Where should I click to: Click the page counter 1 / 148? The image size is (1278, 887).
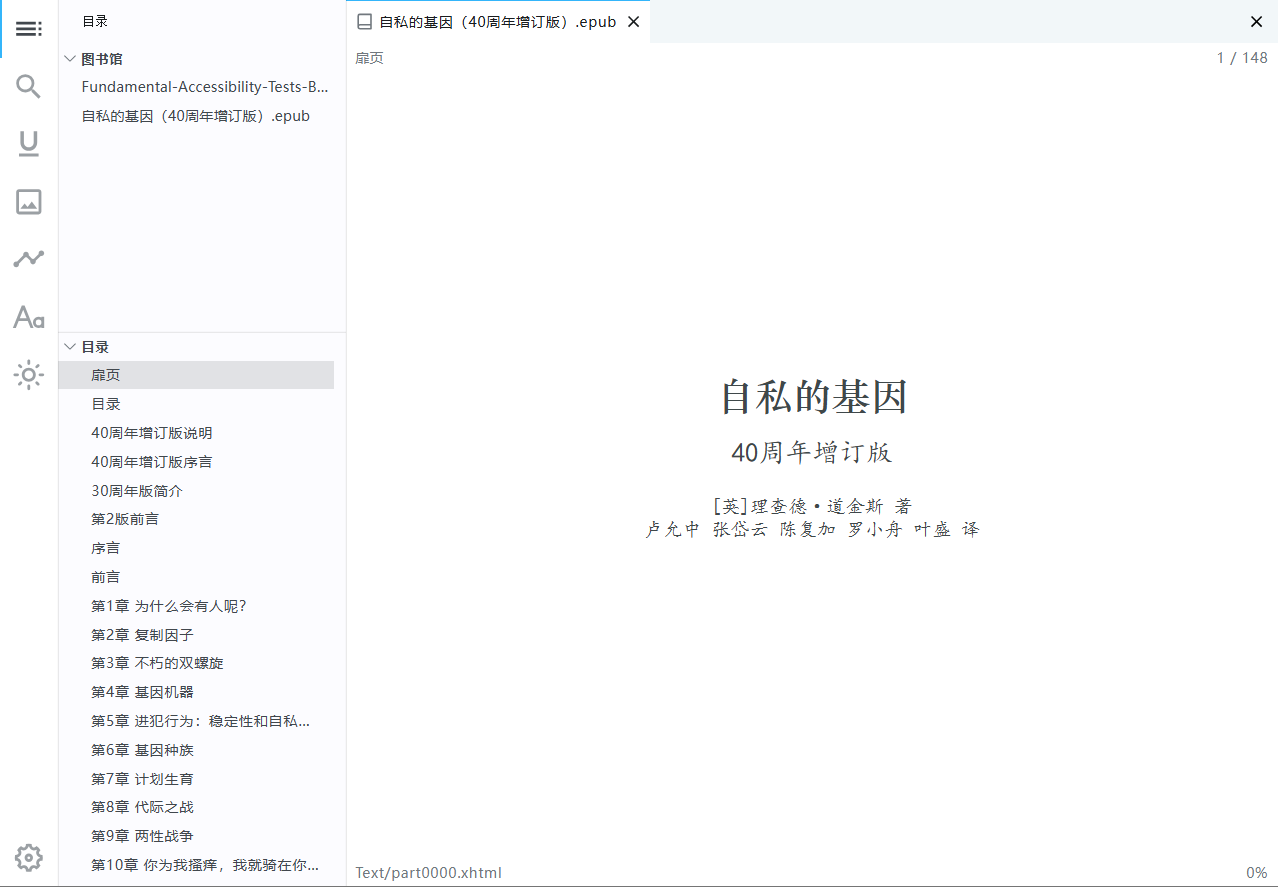tap(1242, 58)
